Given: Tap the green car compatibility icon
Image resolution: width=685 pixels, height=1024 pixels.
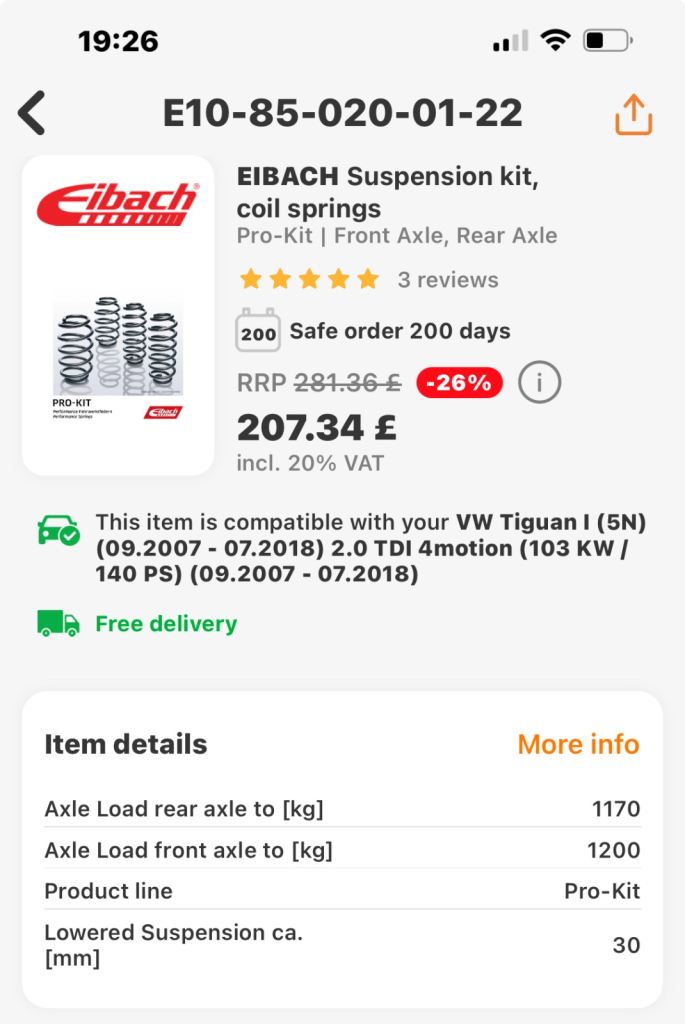Looking at the screenshot, I should click(58, 530).
